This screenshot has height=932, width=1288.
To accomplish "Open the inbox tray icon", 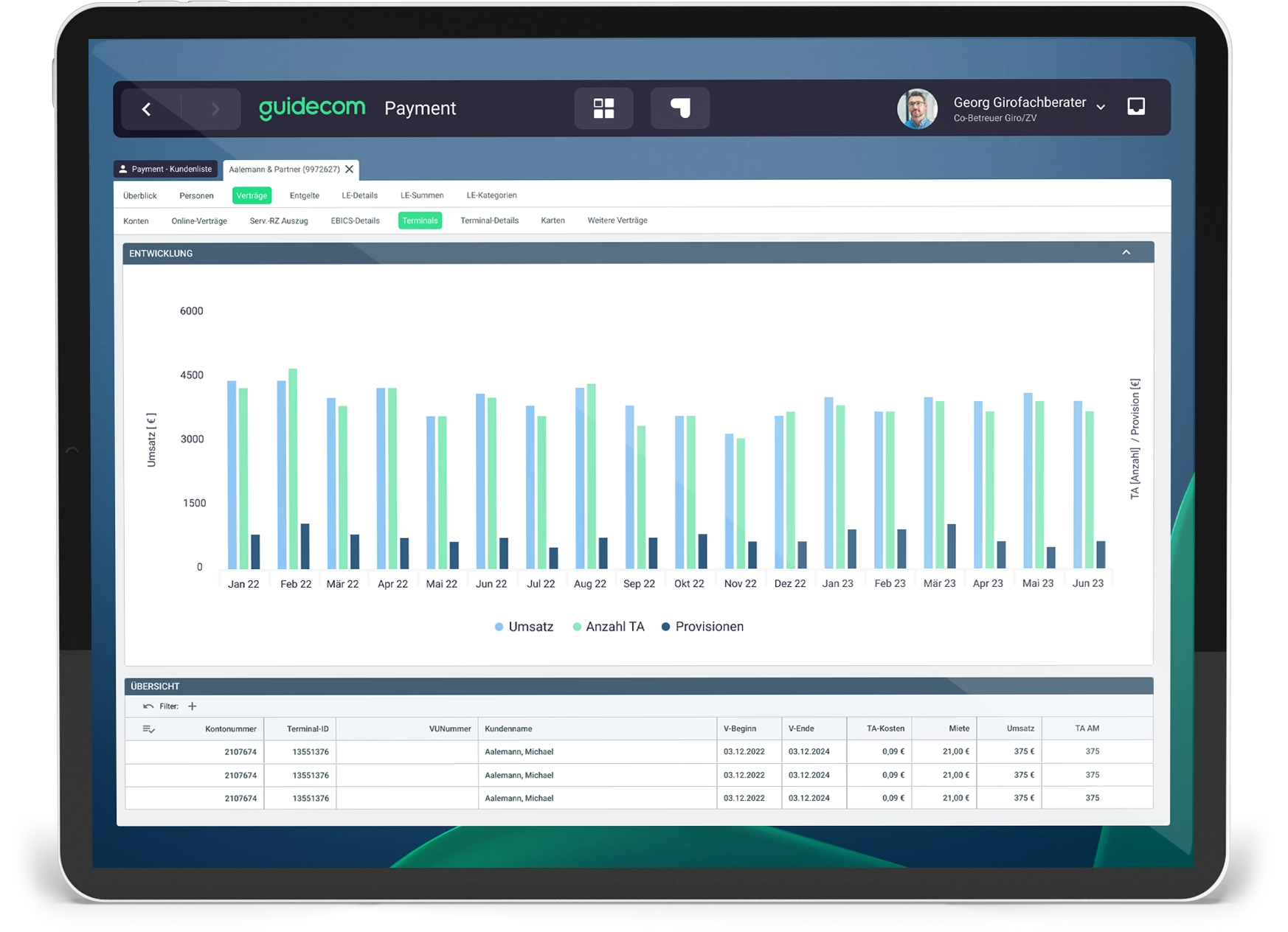I will point(1136,106).
